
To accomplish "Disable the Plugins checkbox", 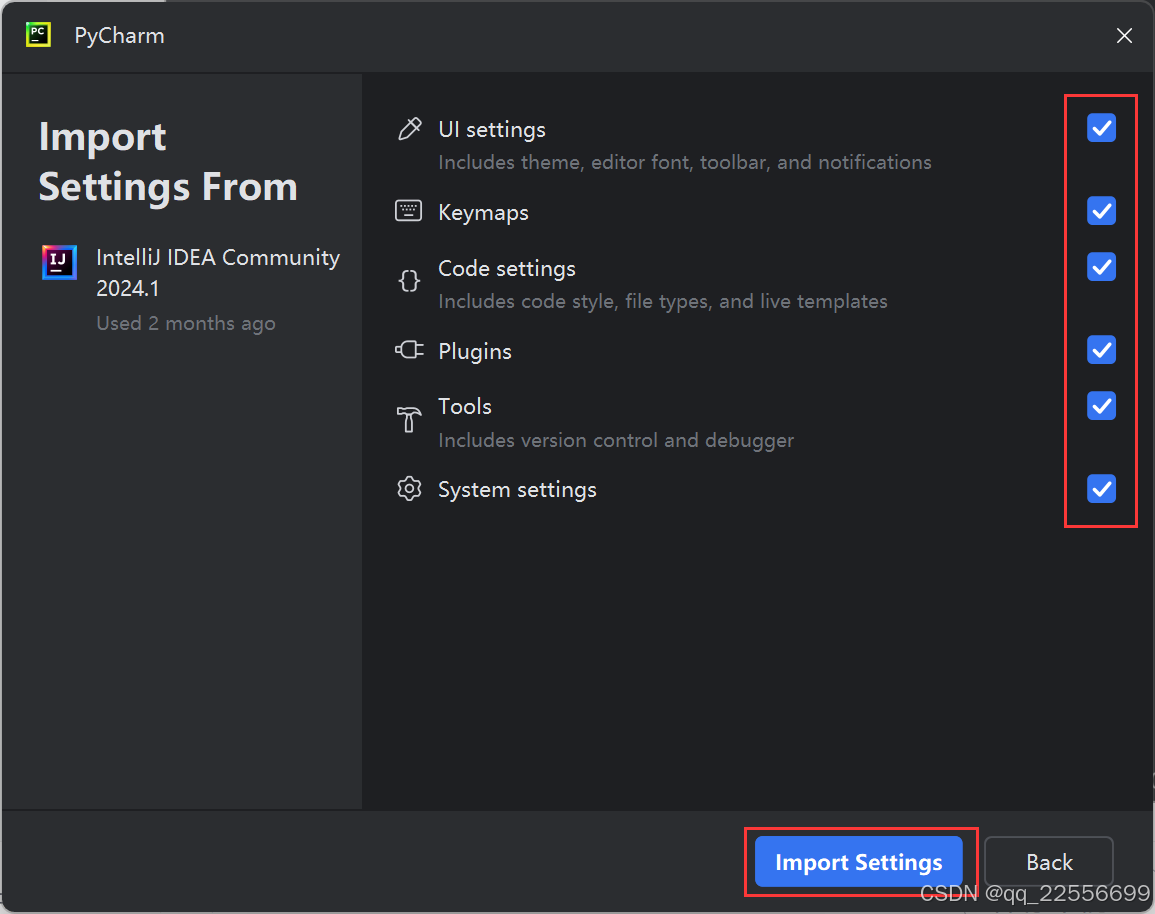I will (1101, 350).
